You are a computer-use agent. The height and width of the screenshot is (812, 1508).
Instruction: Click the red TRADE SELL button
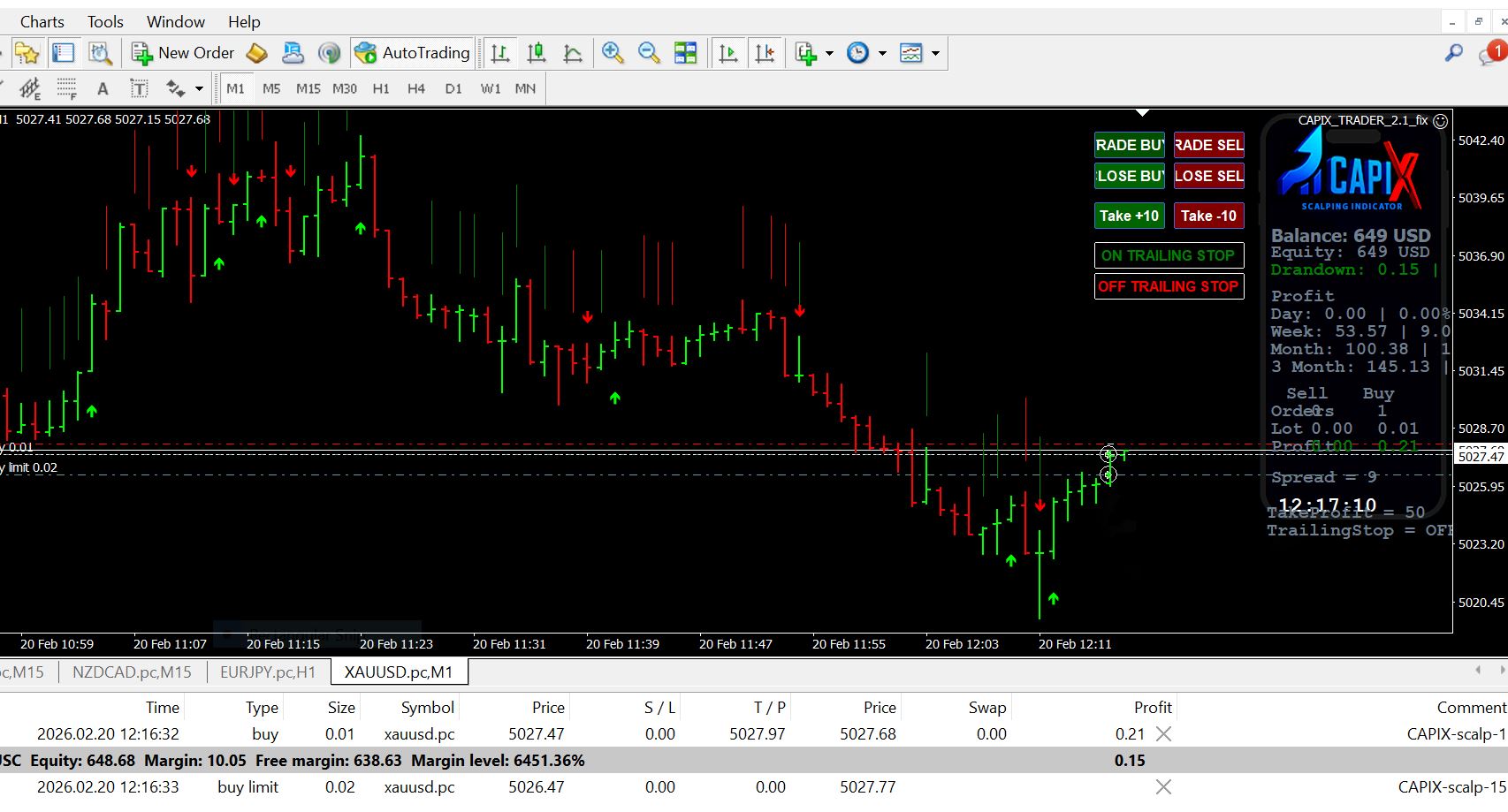pyautogui.click(x=1208, y=145)
